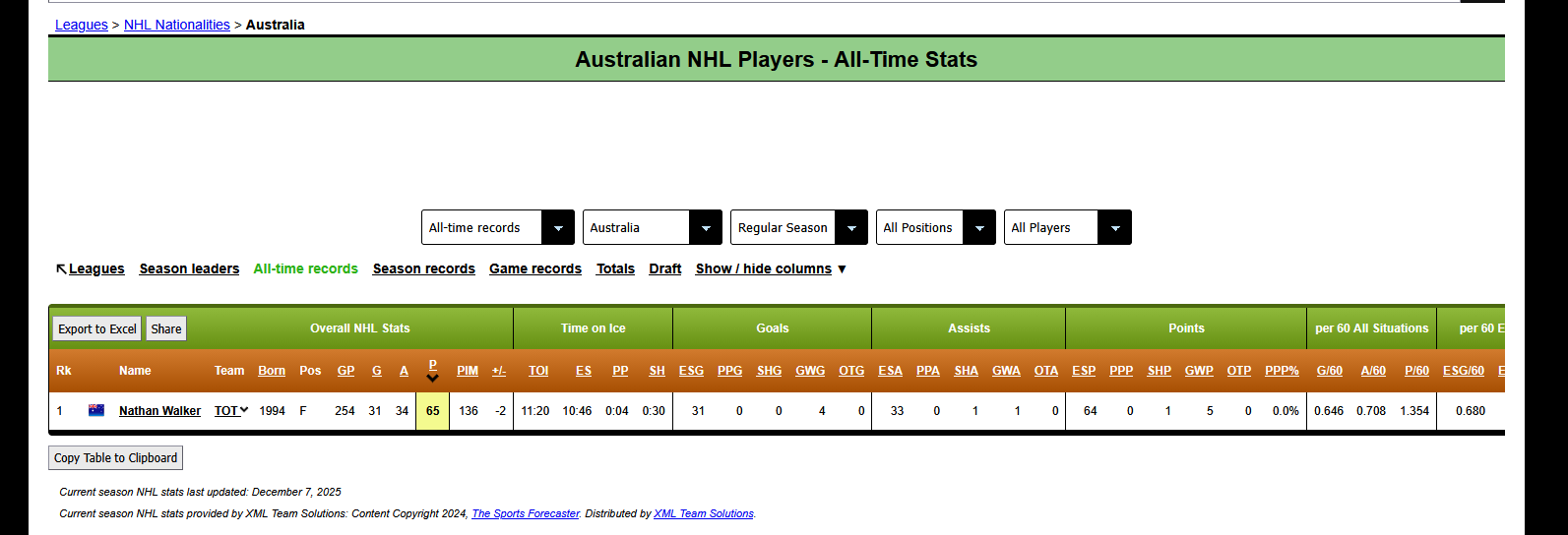Sort table by PIM column
Image resolution: width=1568 pixels, height=535 pixels.
(468, 371)
